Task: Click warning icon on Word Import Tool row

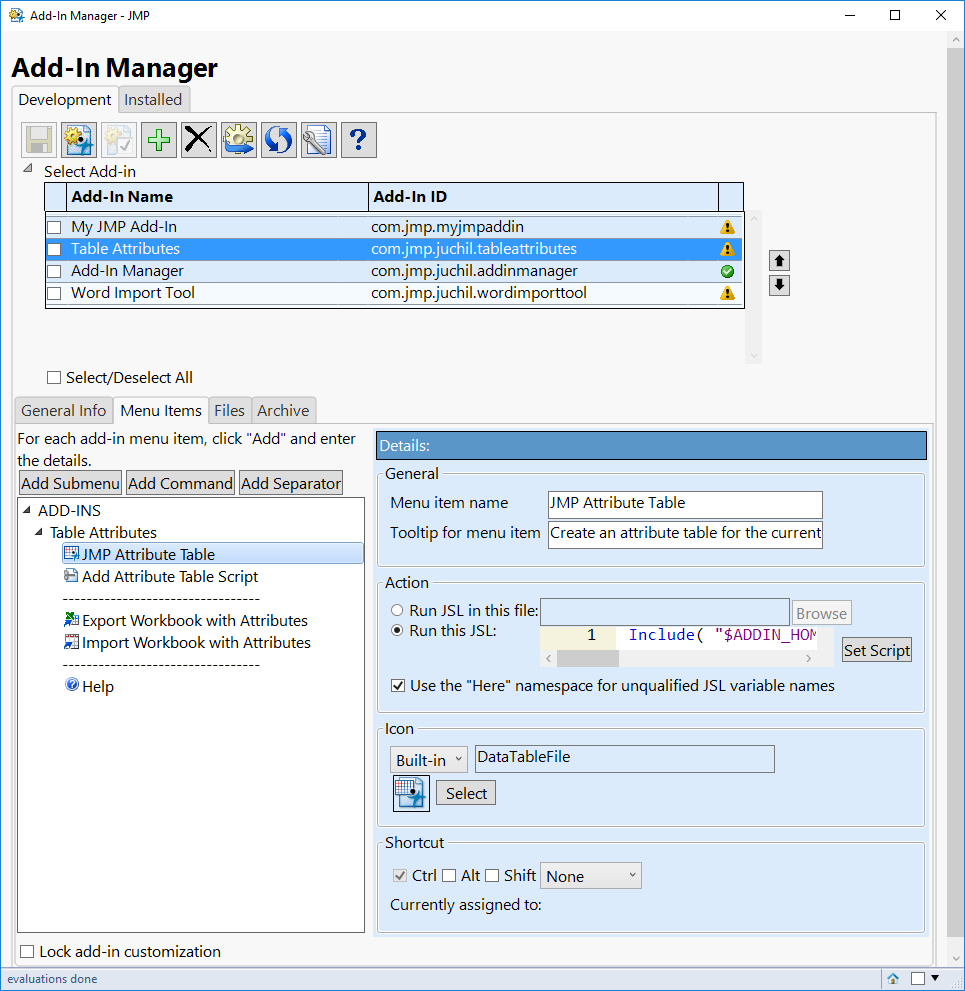Action: [727, 293]
